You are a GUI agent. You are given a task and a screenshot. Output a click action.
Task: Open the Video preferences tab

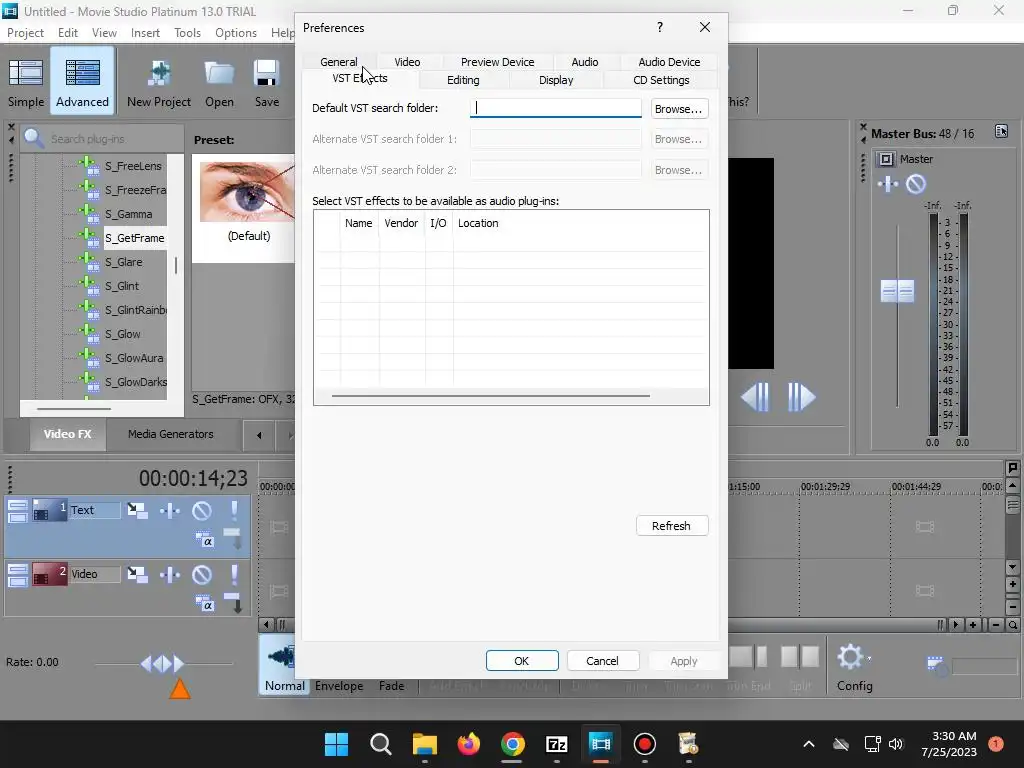tap(407, 62)
